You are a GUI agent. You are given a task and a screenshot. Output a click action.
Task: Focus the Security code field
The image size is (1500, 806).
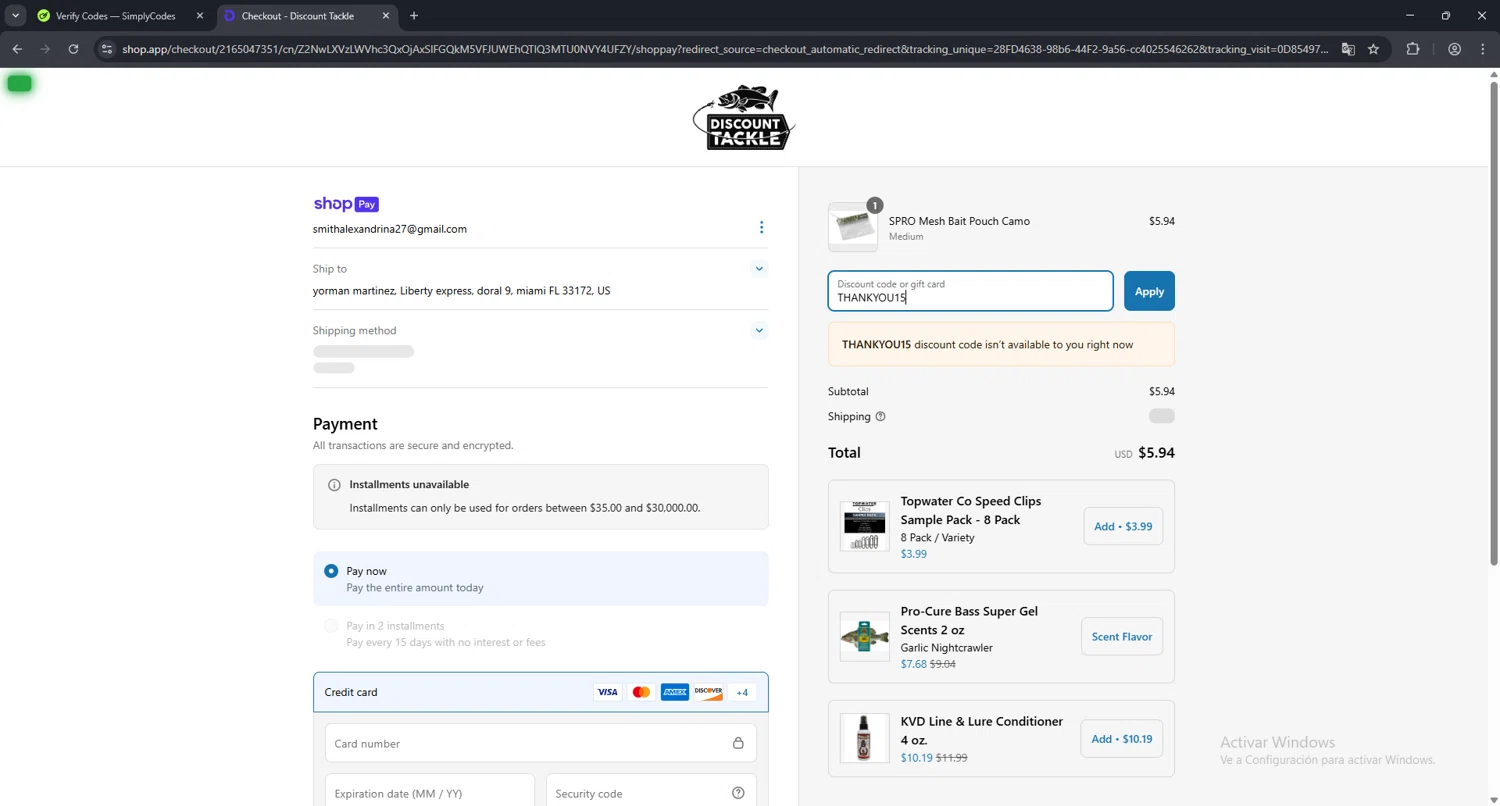coord(651,793)
